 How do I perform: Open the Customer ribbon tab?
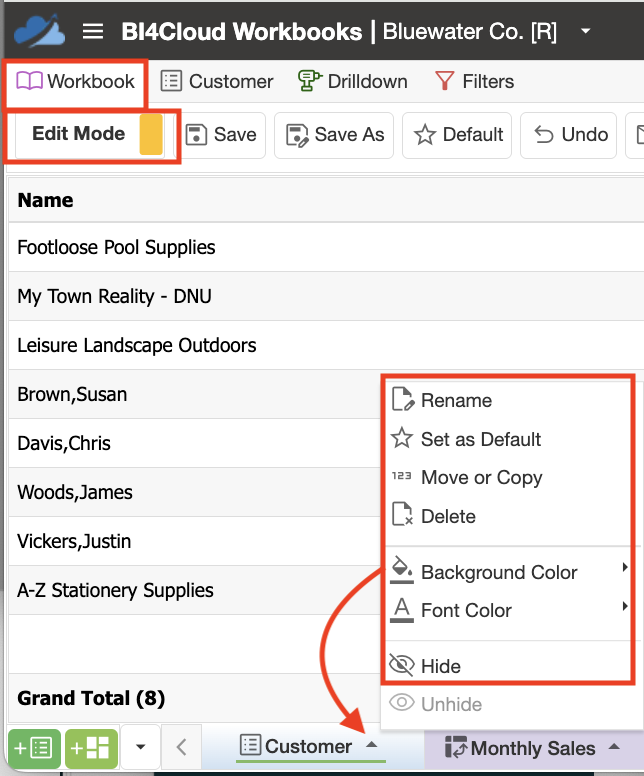click(x=217, y=81)
